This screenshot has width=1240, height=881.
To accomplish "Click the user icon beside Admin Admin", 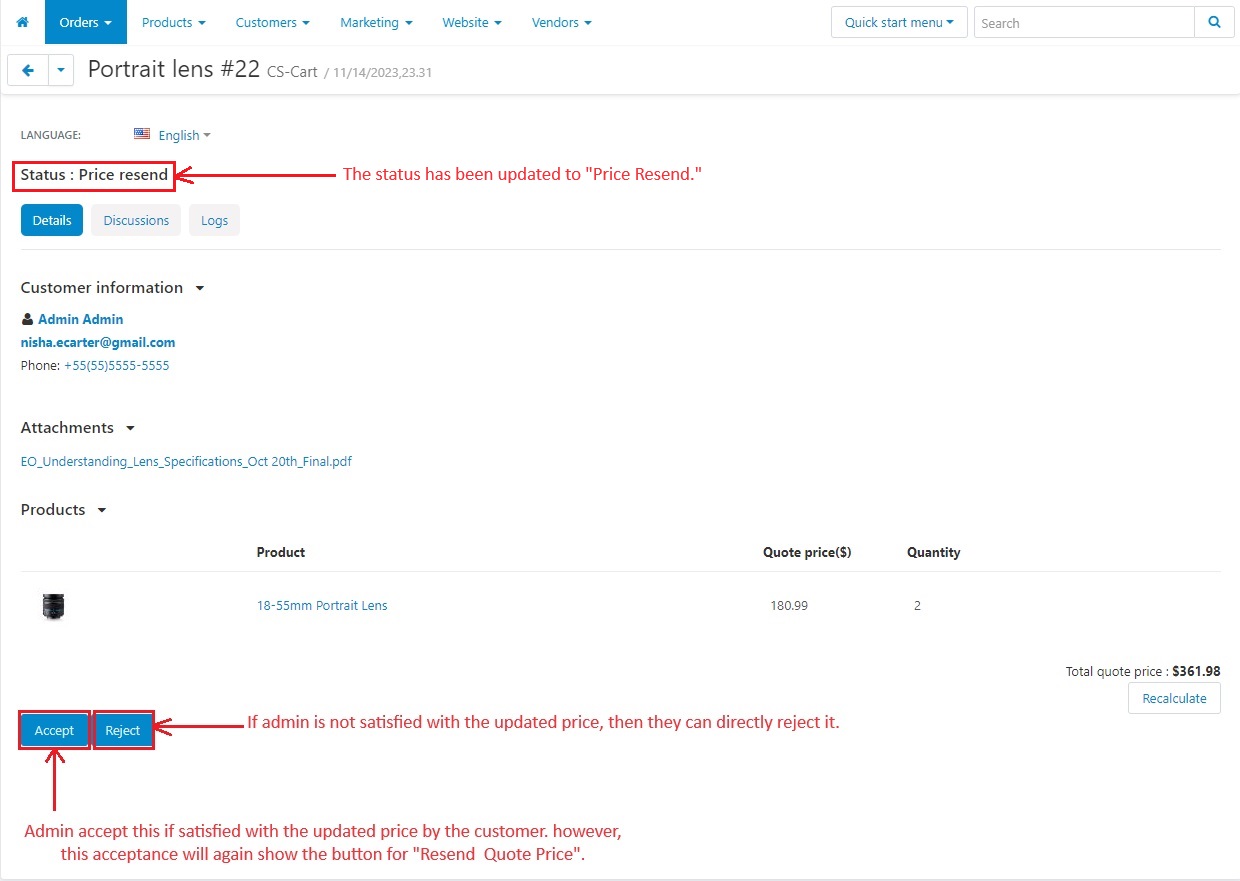I will 27,320.
